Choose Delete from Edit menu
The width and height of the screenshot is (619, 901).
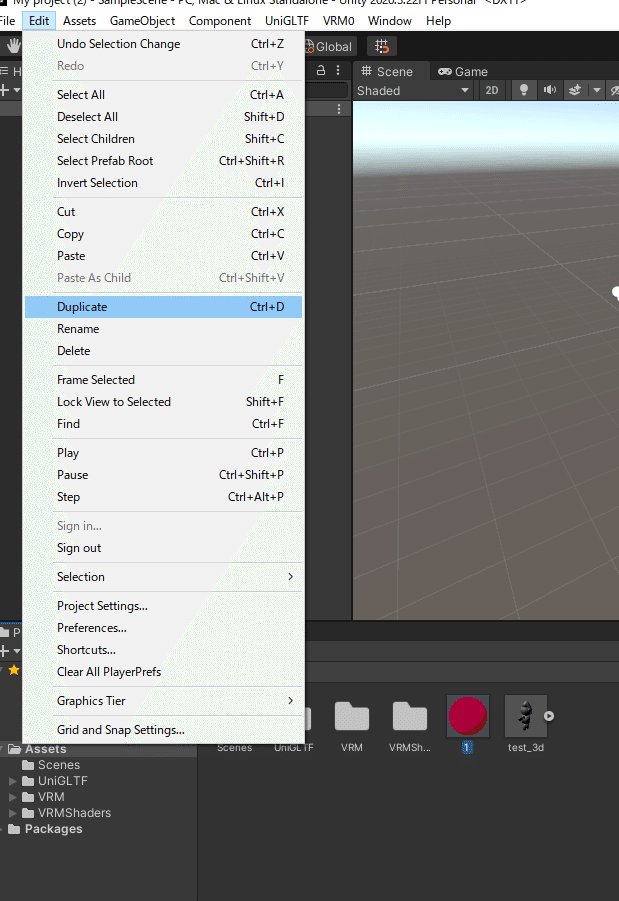click(x=163, y=351)
